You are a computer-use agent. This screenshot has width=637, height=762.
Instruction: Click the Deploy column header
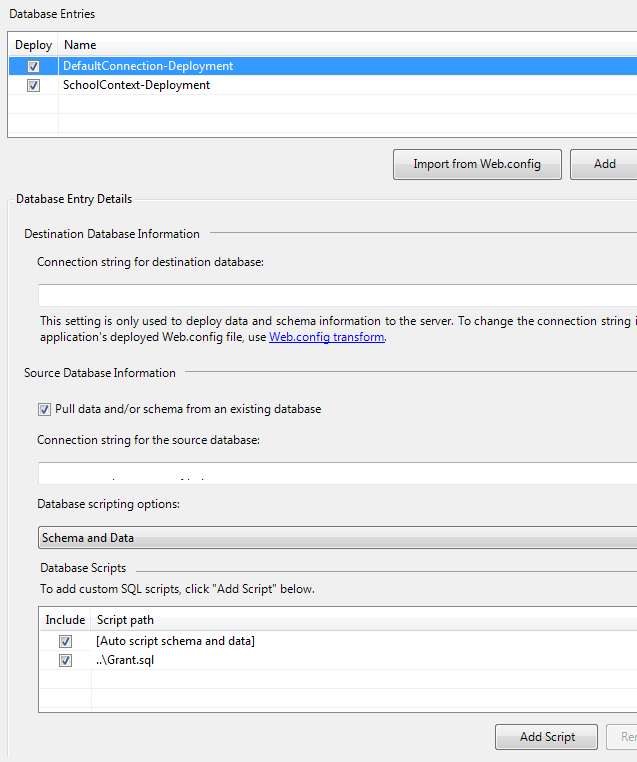(x=33, y=45)
